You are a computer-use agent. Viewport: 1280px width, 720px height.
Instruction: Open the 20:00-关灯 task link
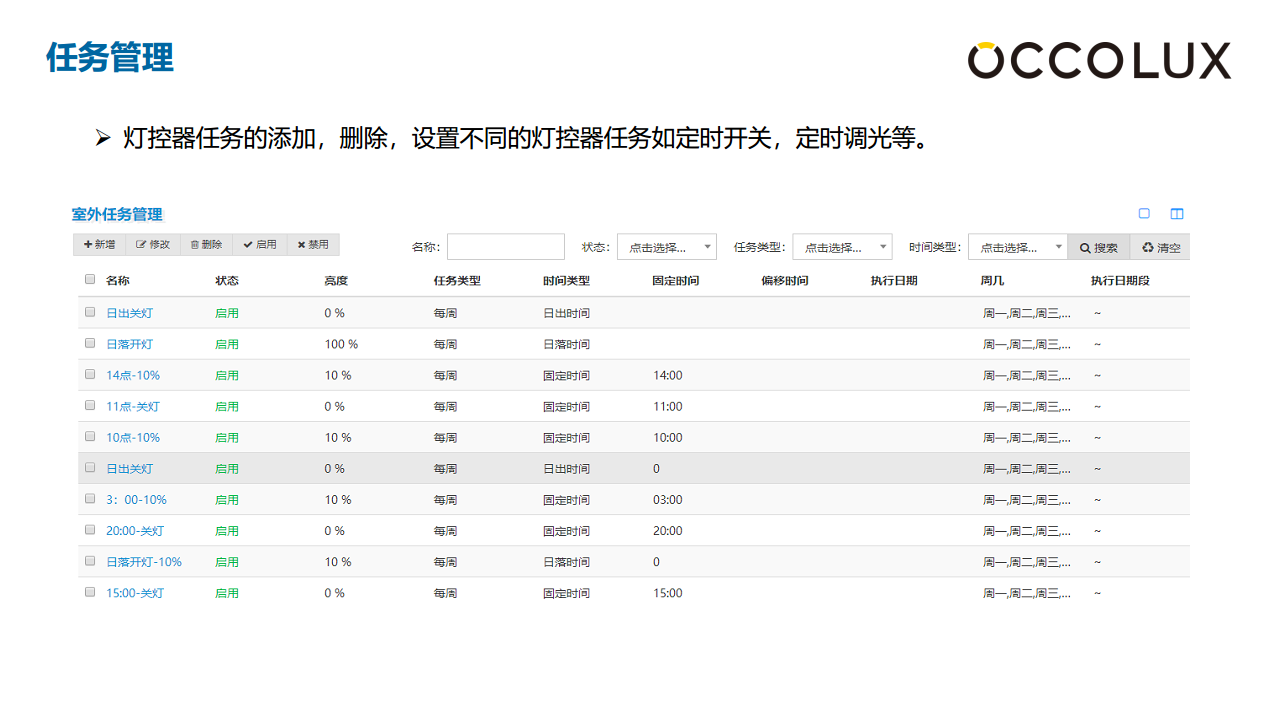[x=135, y=530]
